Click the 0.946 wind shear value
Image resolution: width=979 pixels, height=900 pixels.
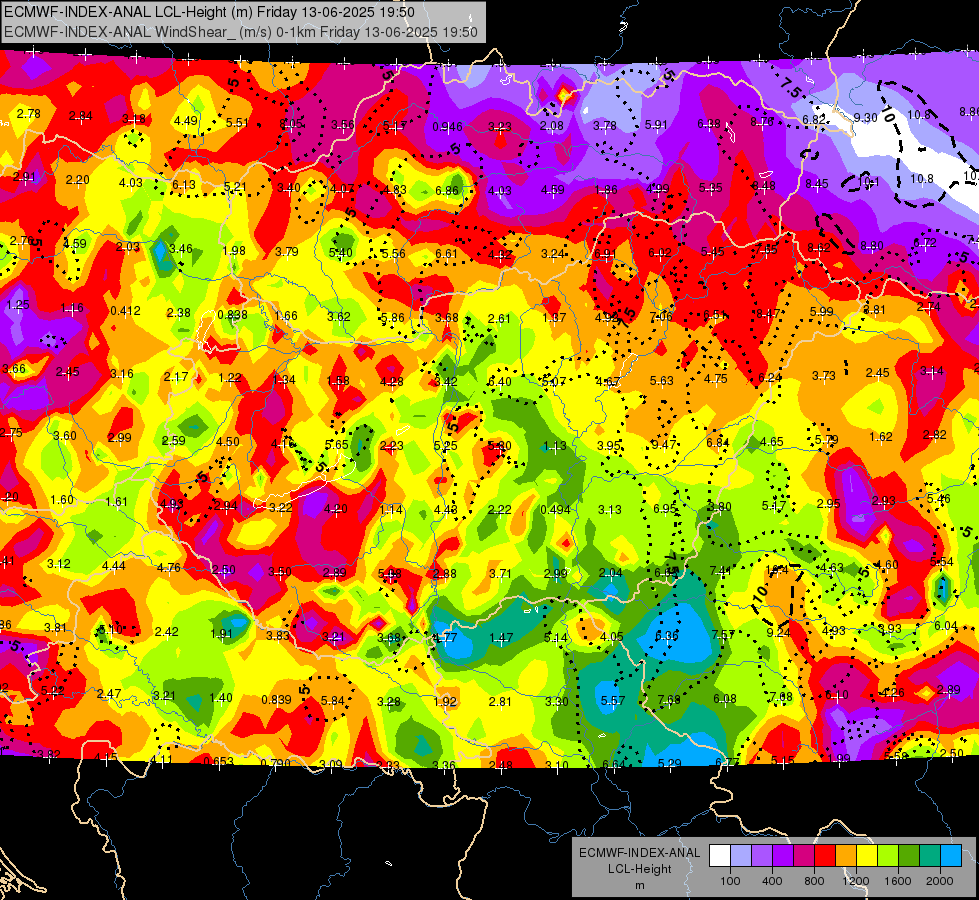448,127
